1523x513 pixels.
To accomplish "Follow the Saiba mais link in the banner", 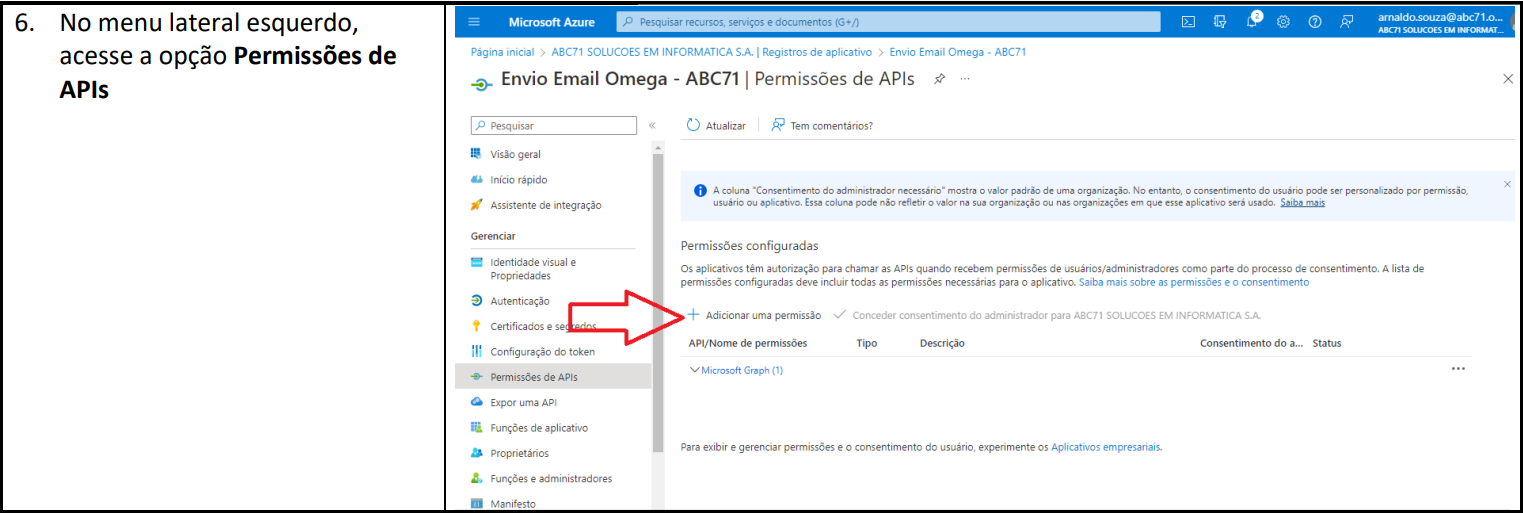I will [1302, 202].
